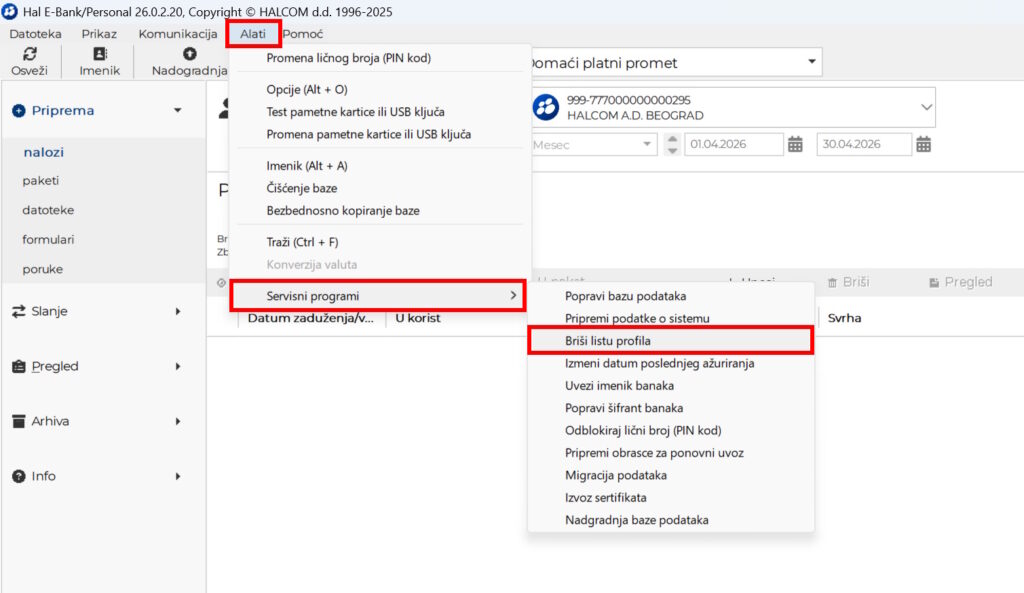This screenshot has width=1024, height=593.
Task: Open paketi in the sidebar
Action: (x=41, y=181)
